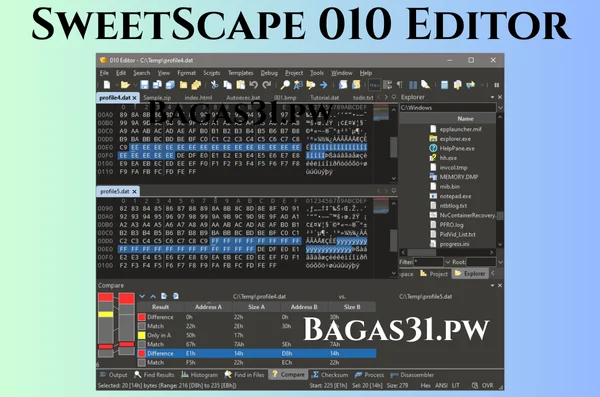Close the profile4.dat tab
600x397 pixels.
(x=134, y=98)
